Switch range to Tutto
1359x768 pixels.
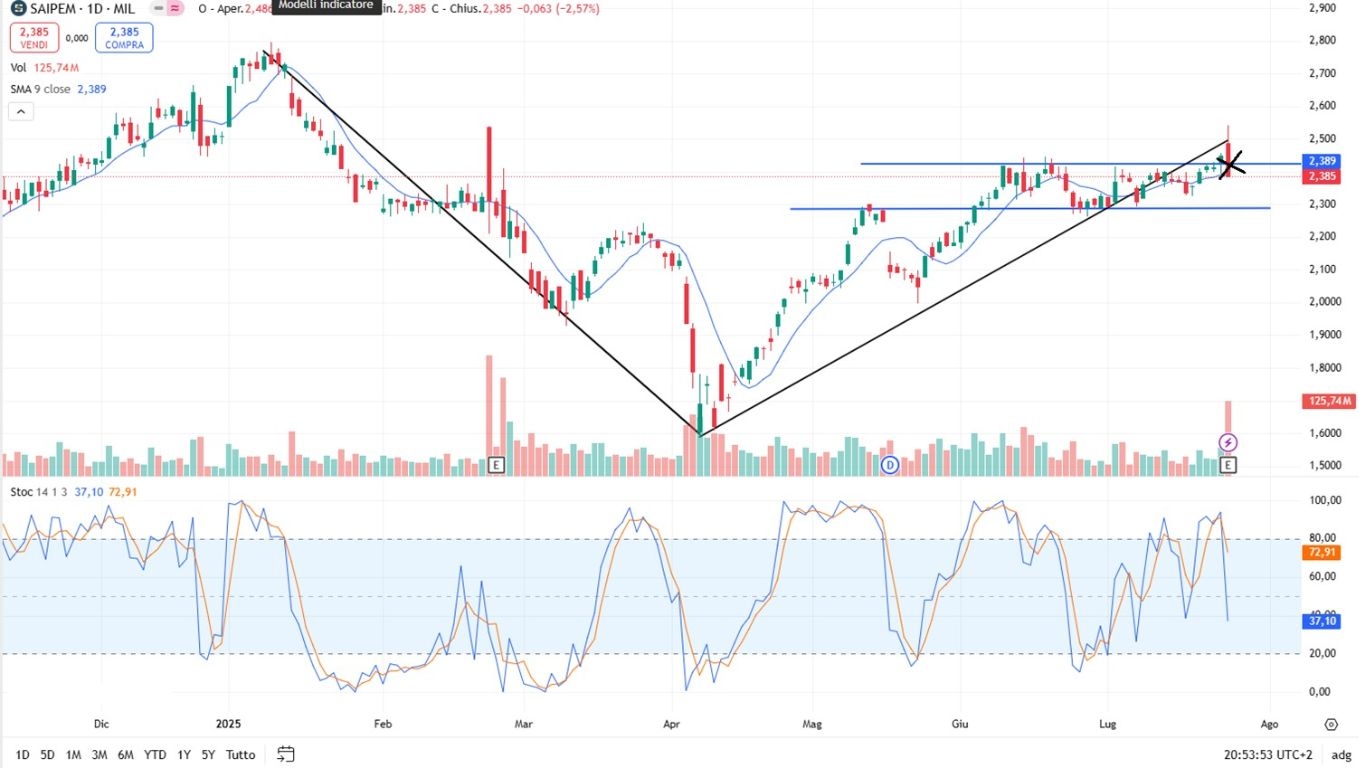[240, 754]
